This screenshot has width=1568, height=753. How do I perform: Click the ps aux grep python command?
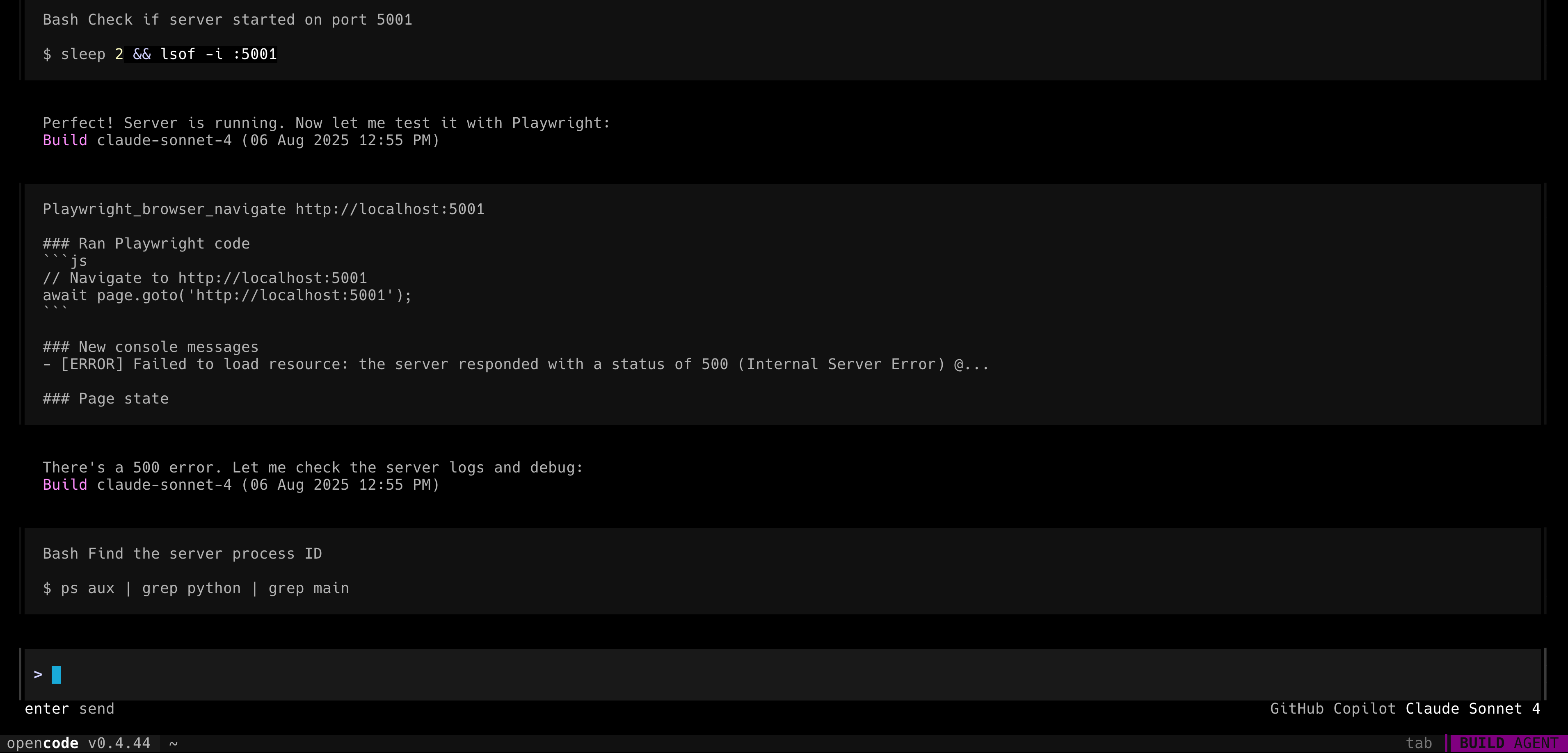(x=196, y=588)
